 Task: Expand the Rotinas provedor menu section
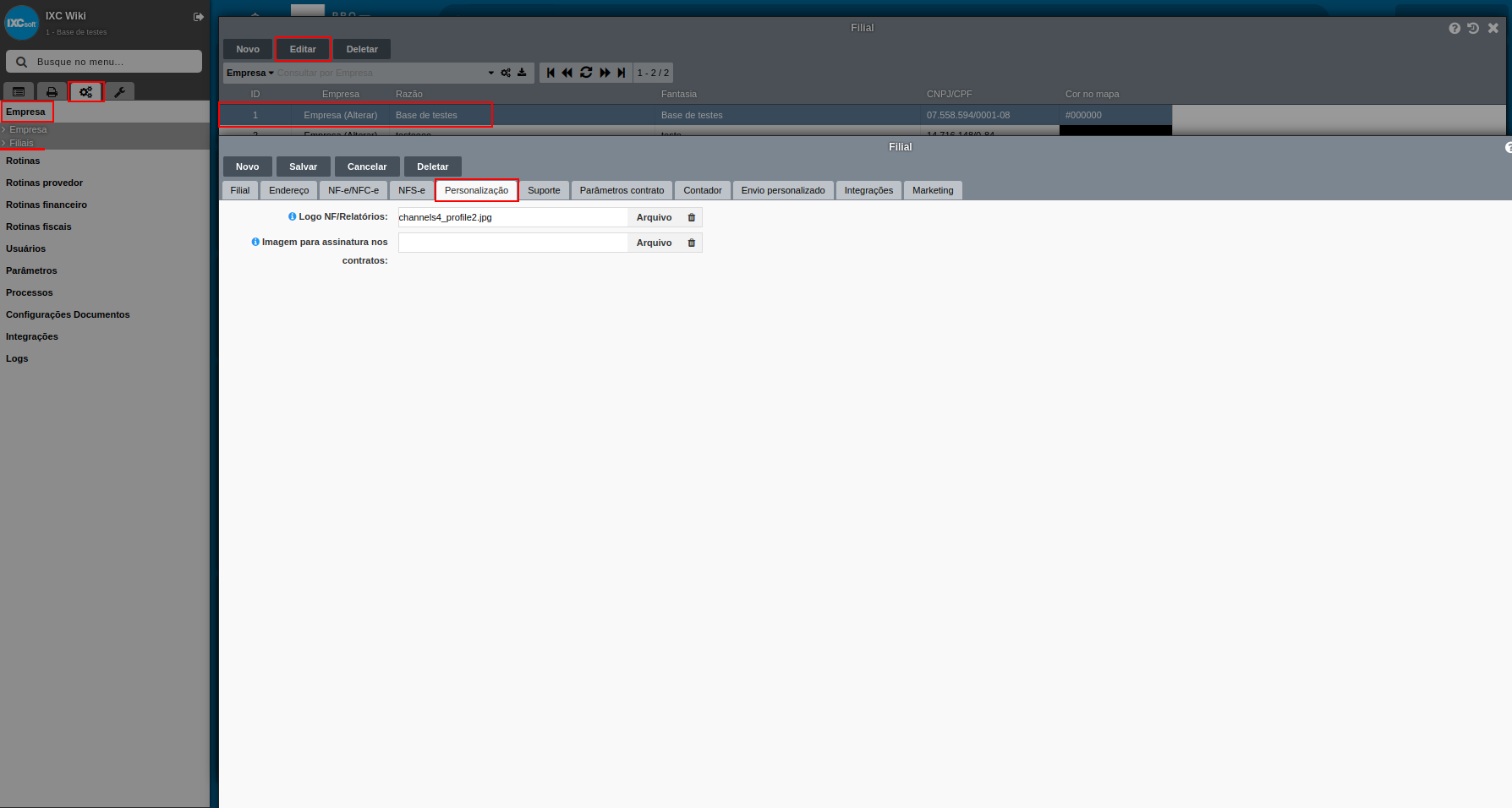pos(45,183)
